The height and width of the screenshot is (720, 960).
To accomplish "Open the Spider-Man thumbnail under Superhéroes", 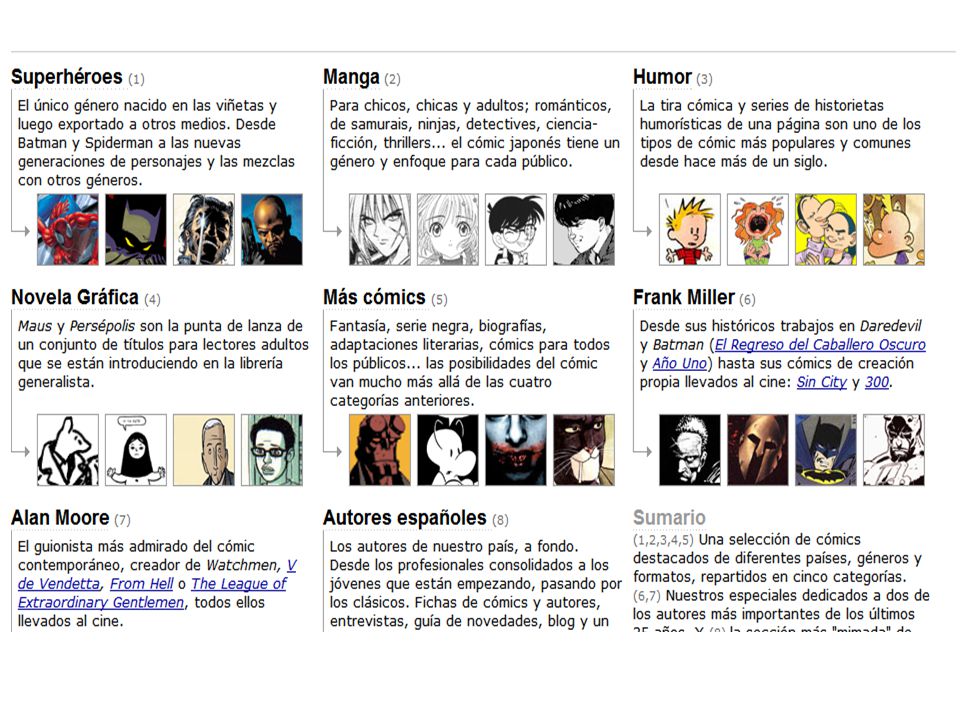I will (x=67, y=230).
